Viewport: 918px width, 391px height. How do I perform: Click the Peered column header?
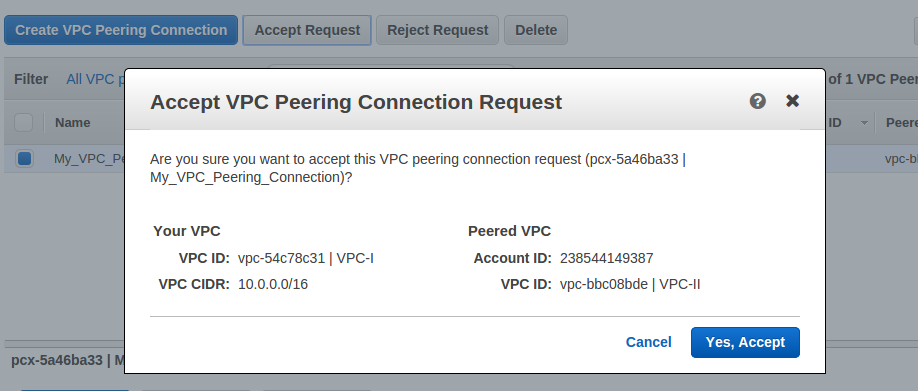tap(902, 123)
